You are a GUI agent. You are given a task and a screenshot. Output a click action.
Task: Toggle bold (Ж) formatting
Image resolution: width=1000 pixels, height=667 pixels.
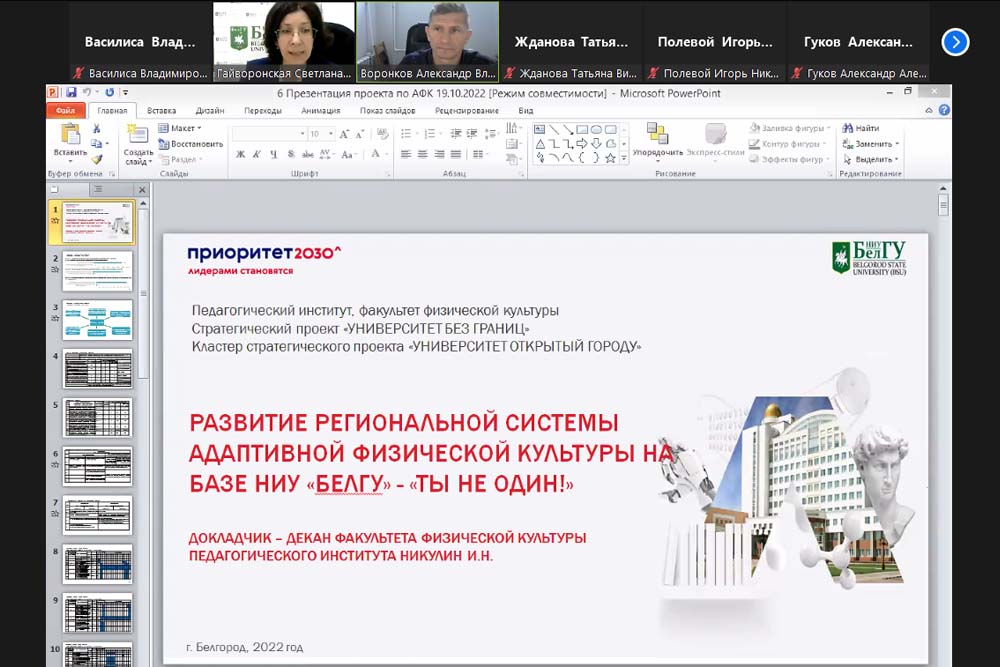tap(241, 154)
